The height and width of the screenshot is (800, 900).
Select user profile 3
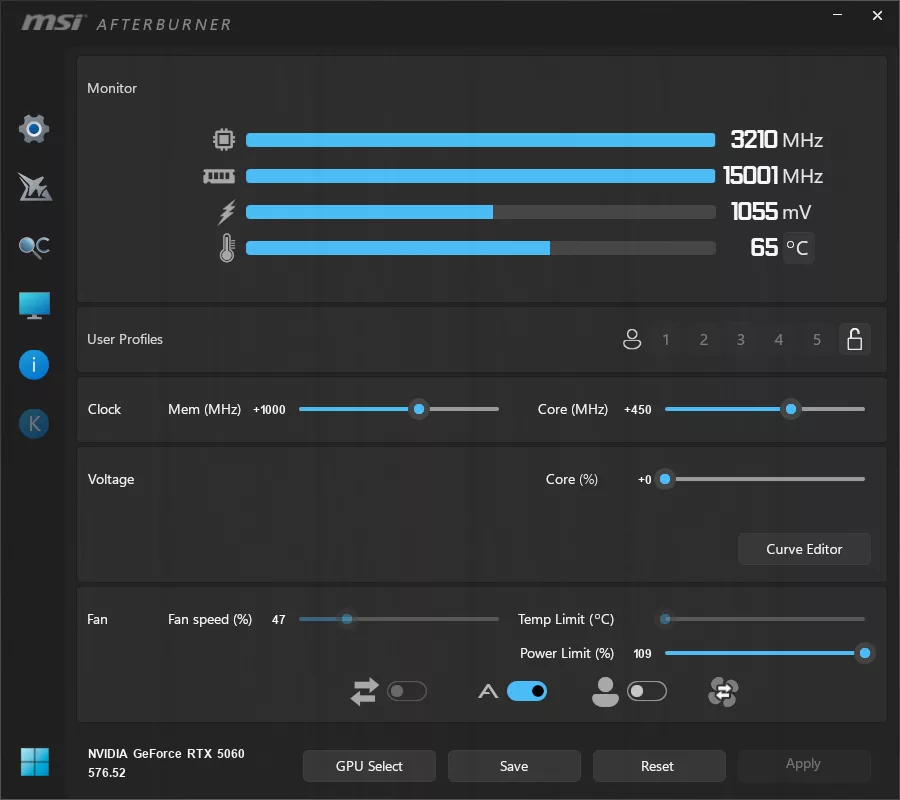coord(741,340)
